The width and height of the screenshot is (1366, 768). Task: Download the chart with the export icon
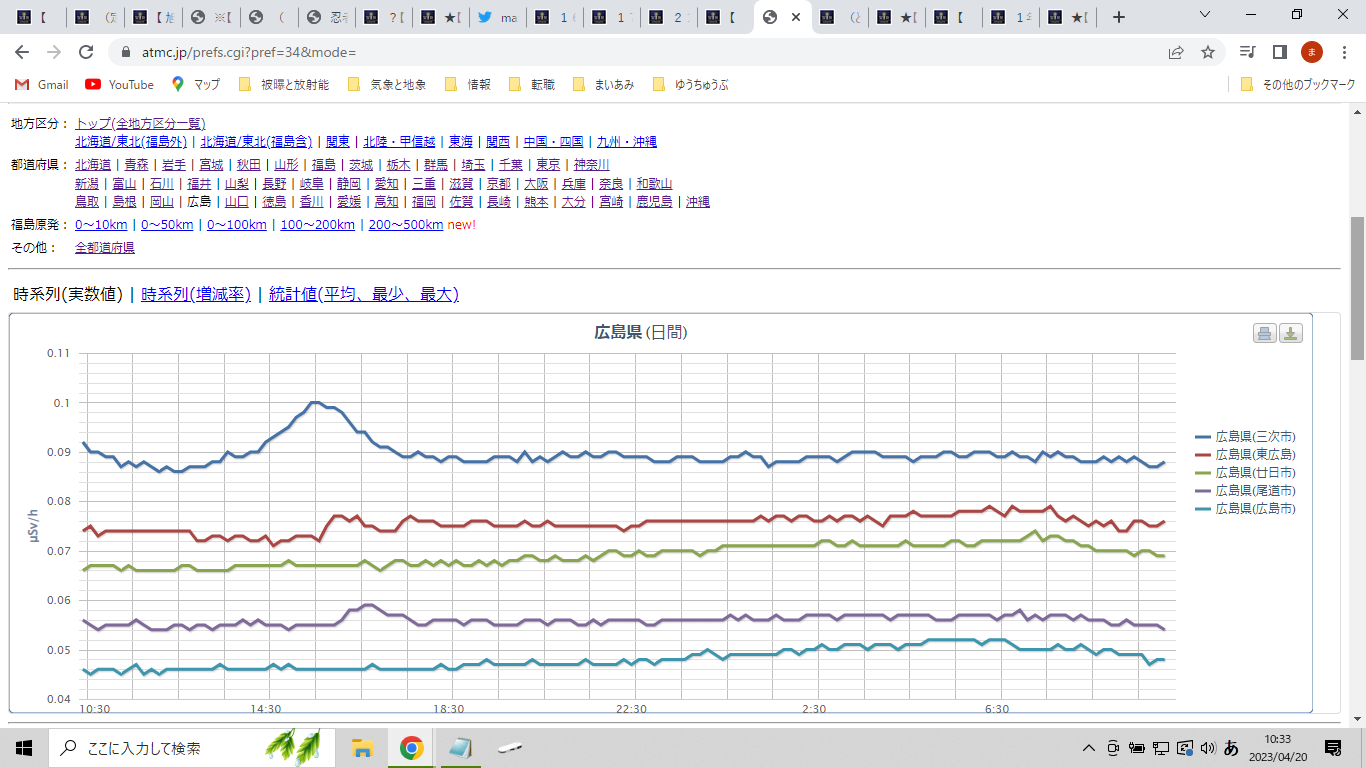click(x=1291, y=333)
